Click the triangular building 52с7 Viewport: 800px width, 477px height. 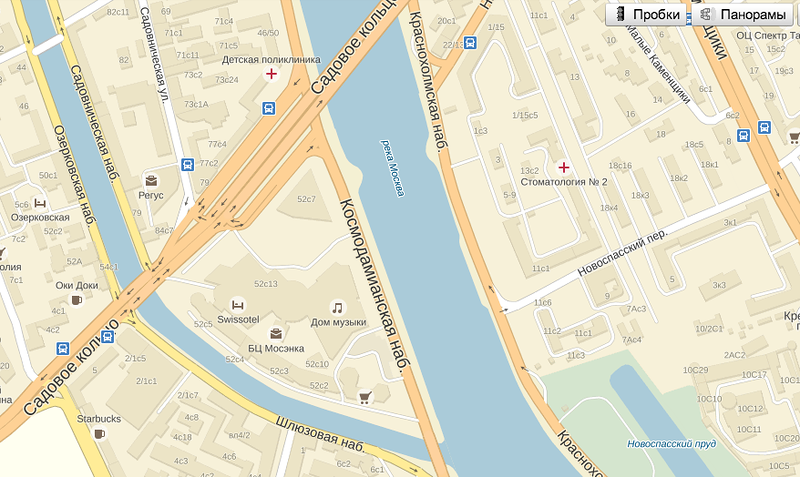pos(307,199)
